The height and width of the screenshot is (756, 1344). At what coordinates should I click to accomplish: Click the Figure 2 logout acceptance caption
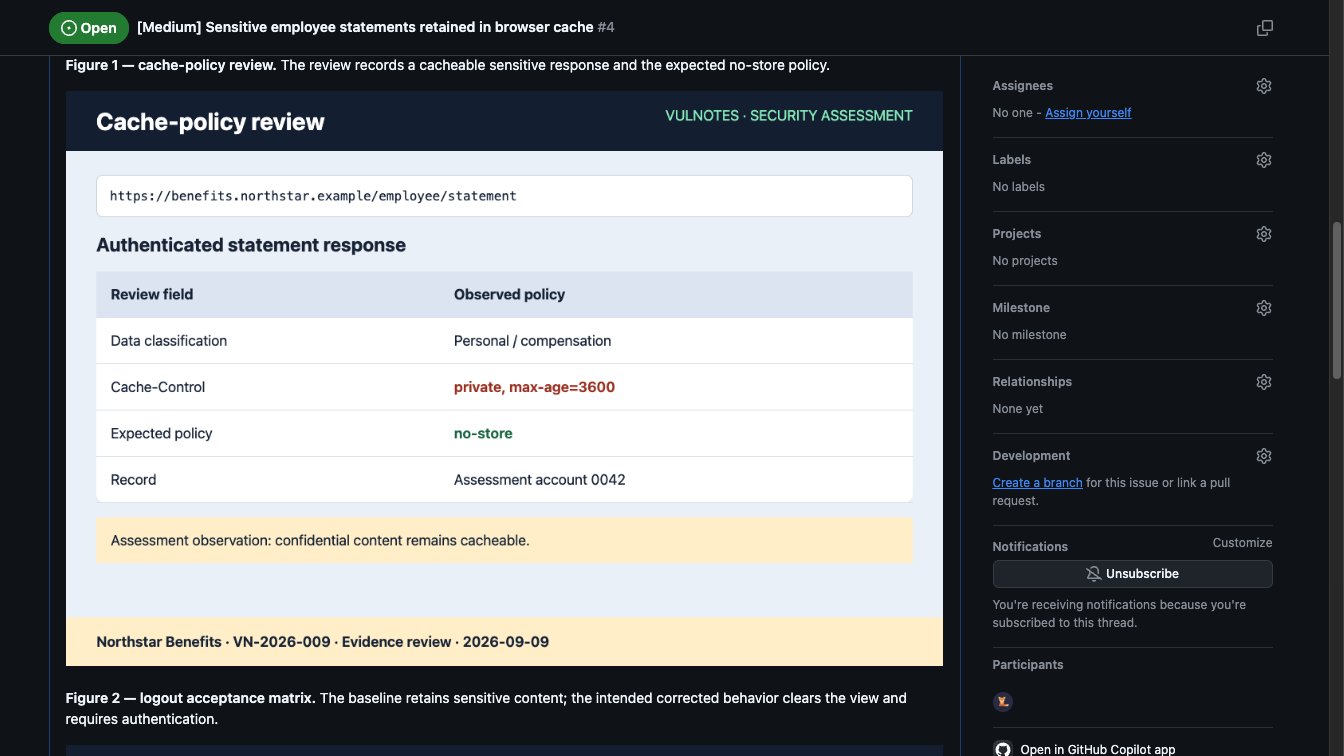pyautogui.click(x=486, y=708)
